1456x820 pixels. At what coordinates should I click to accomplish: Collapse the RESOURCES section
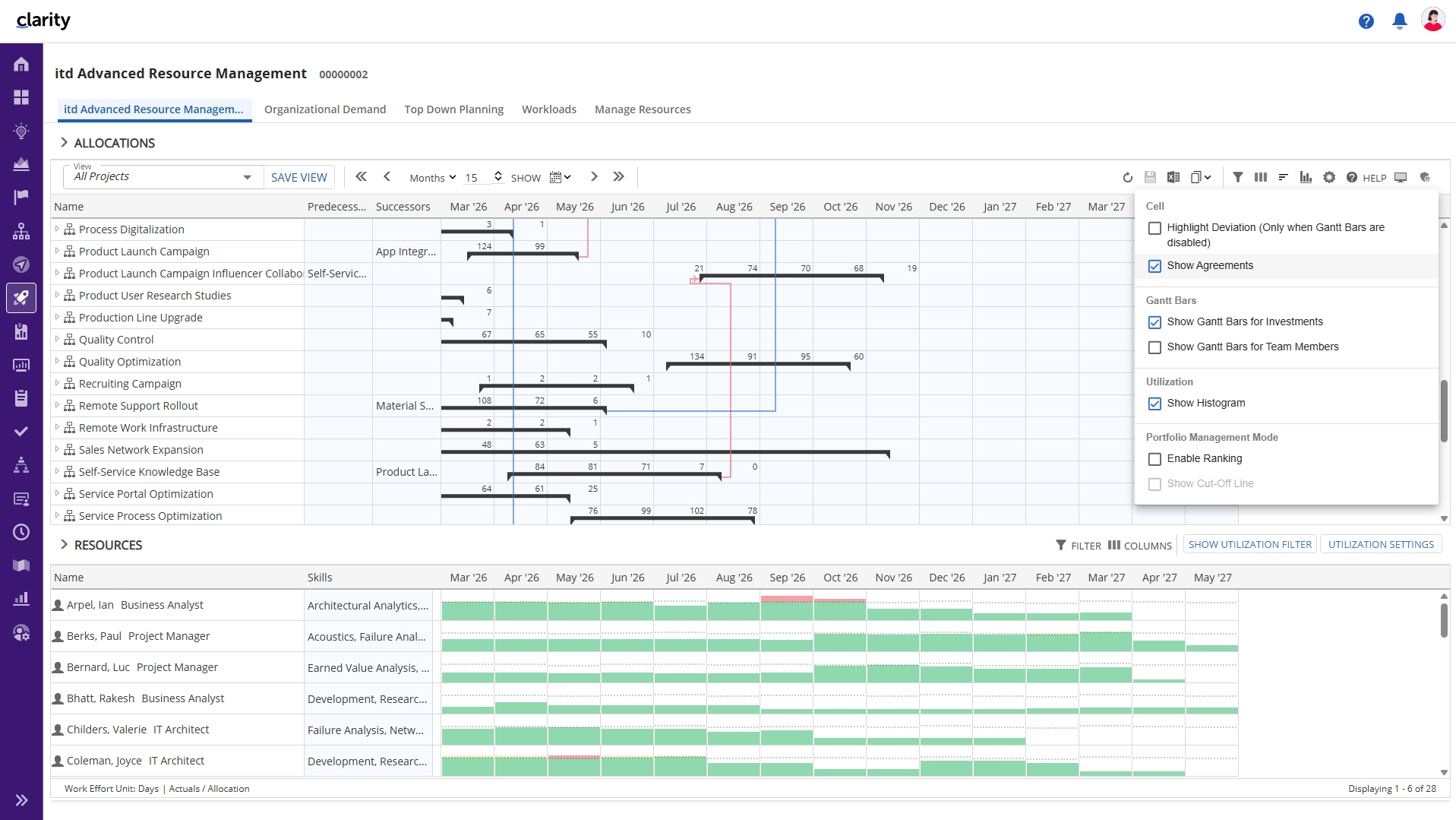click(x=64, y=545)
